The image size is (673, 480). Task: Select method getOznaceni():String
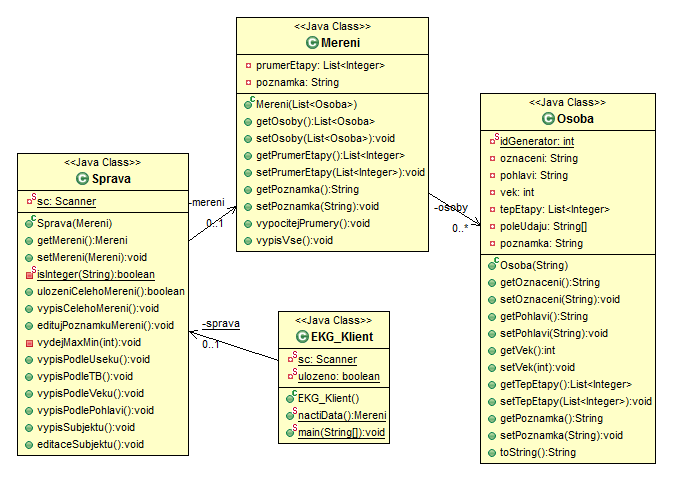click(x=550, y=283)
